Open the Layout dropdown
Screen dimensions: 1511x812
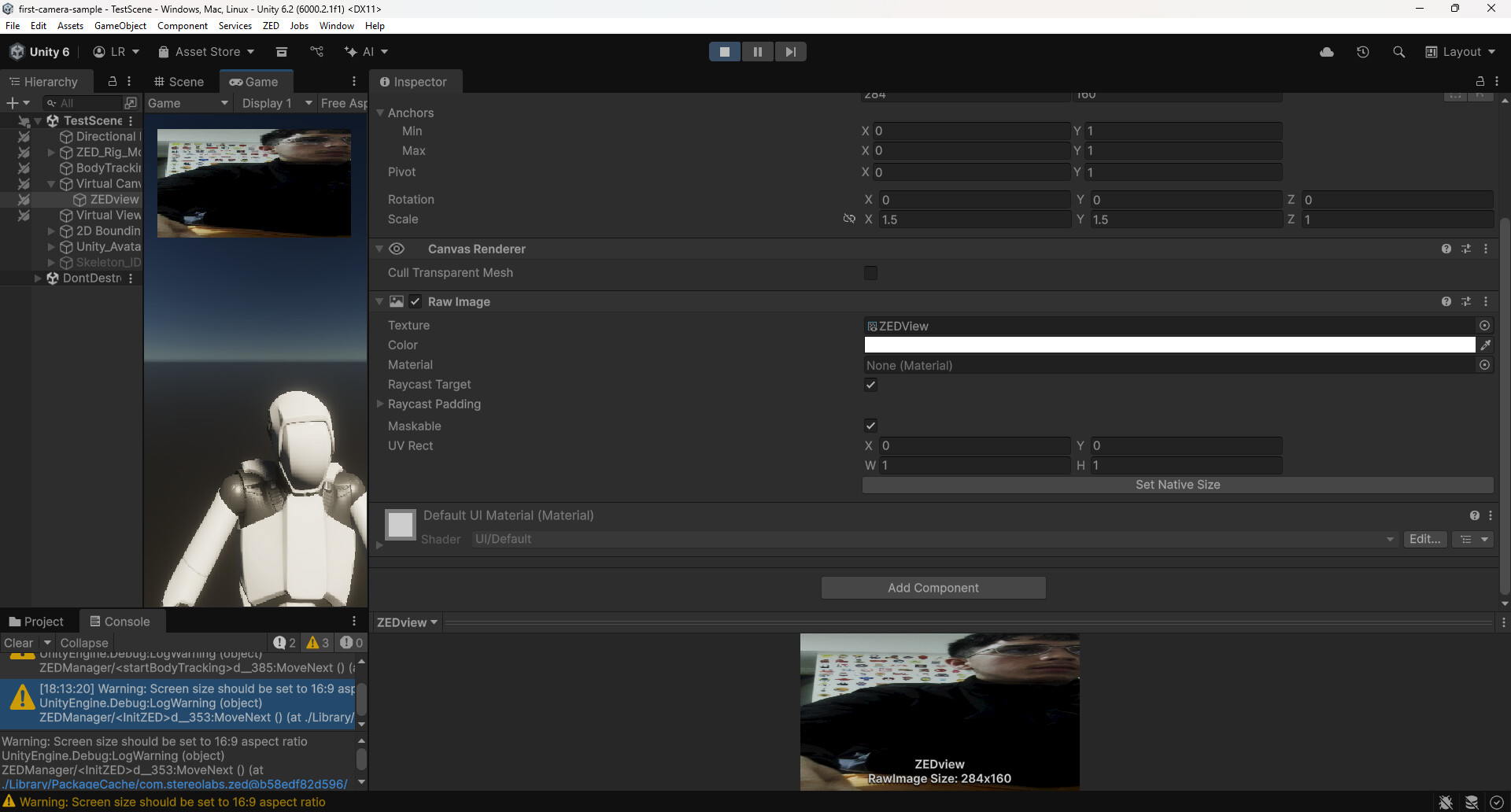click(1461, 52)
